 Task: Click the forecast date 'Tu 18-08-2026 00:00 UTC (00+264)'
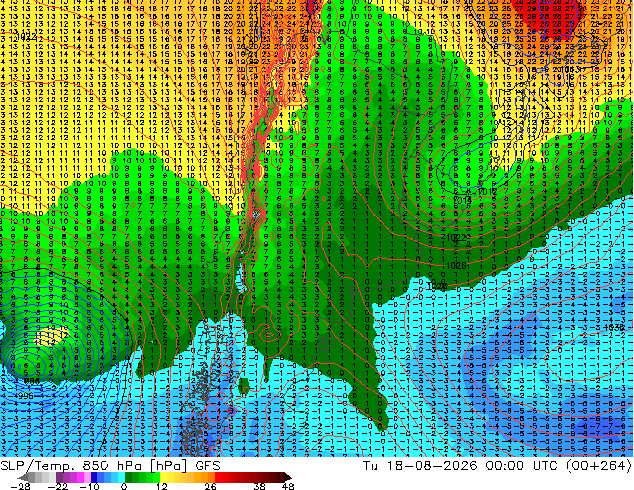pos(497,466)
